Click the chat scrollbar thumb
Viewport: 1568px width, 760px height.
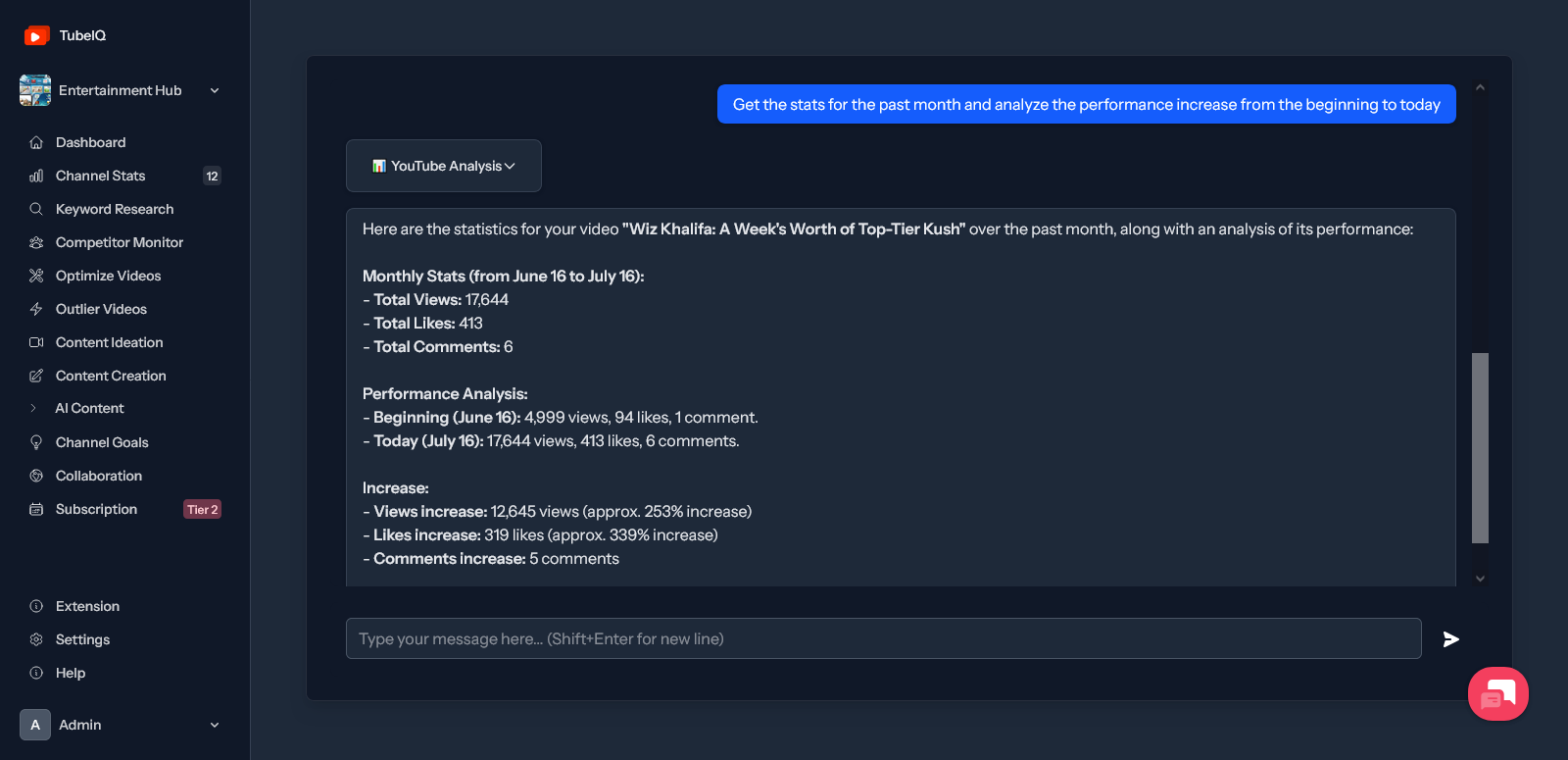coord(1480,448)
